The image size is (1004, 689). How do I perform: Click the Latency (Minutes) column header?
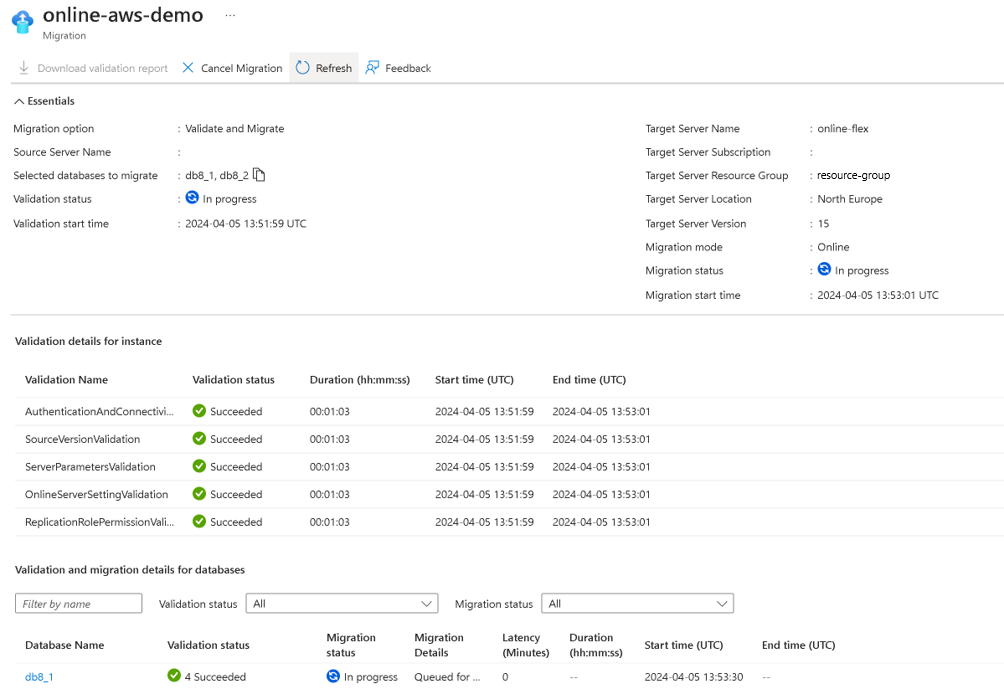click(x=526, y=645)
